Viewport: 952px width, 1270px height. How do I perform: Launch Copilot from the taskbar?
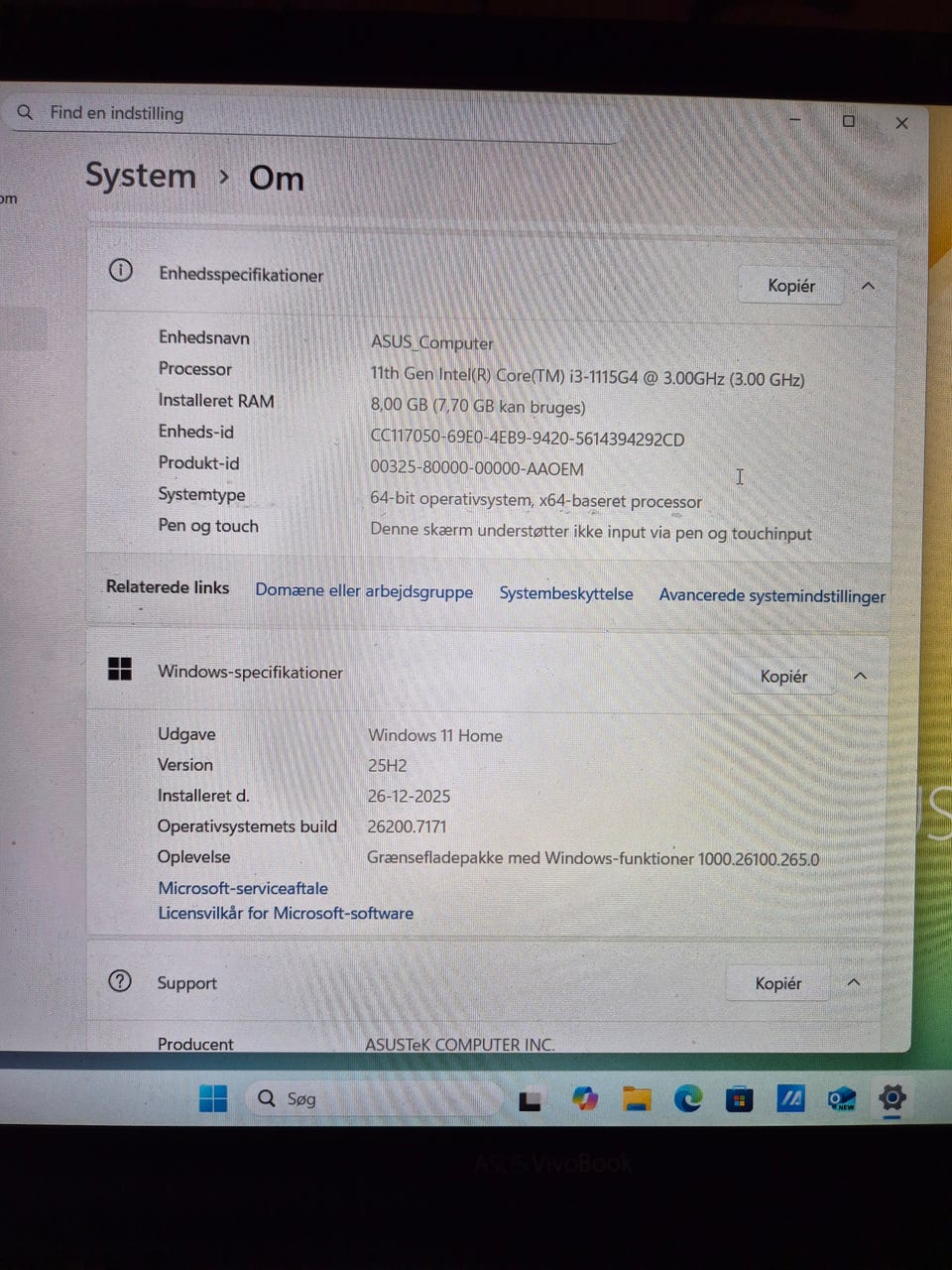(x=585, y=1098)
